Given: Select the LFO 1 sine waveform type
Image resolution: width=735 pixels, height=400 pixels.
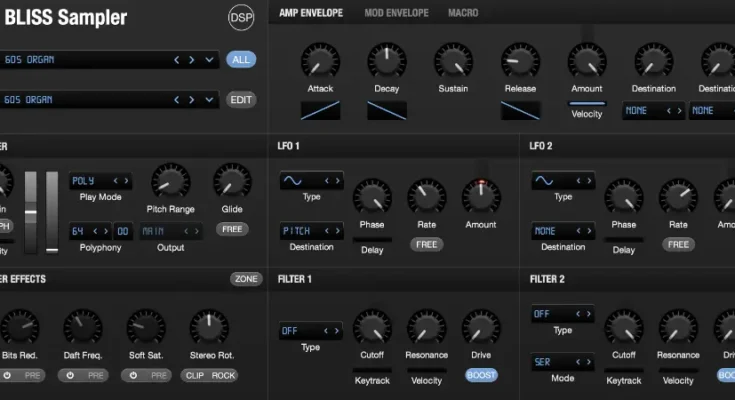Looking at the screenshot, I should tap(297, 181).
